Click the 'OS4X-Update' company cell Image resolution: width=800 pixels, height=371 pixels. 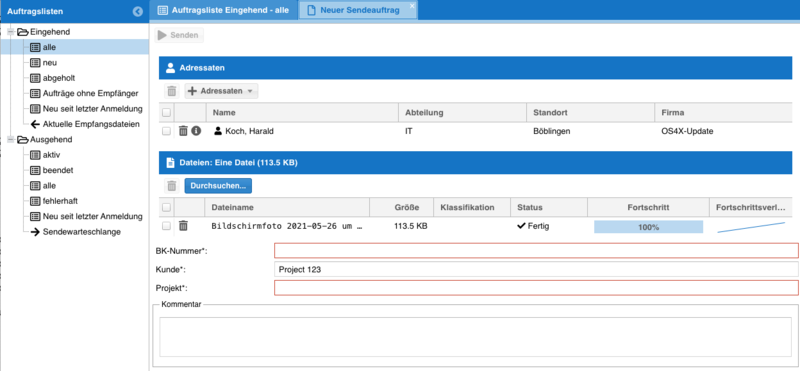tap(687, 131)
